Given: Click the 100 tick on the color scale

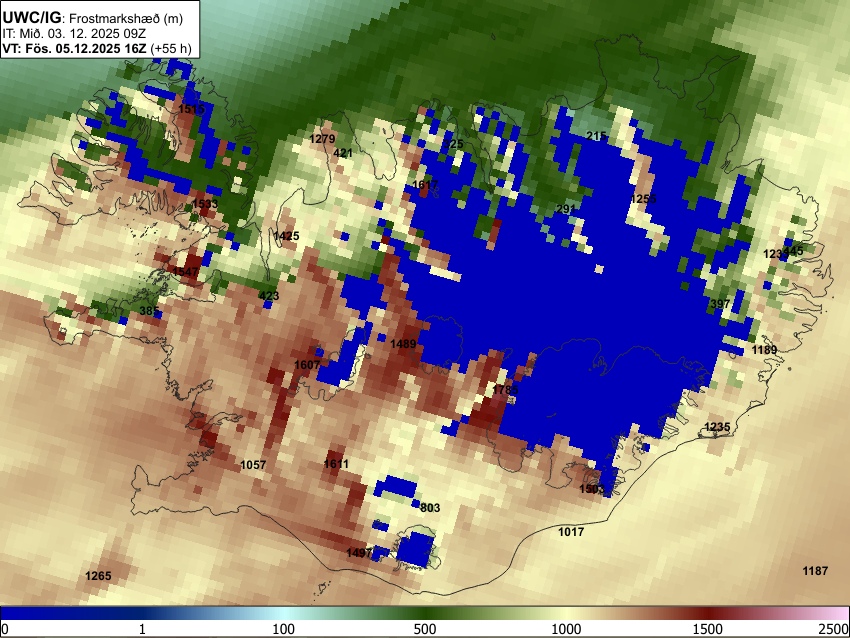Looking at the screenshot, I should pyautogui.click(x=284, y=629).
